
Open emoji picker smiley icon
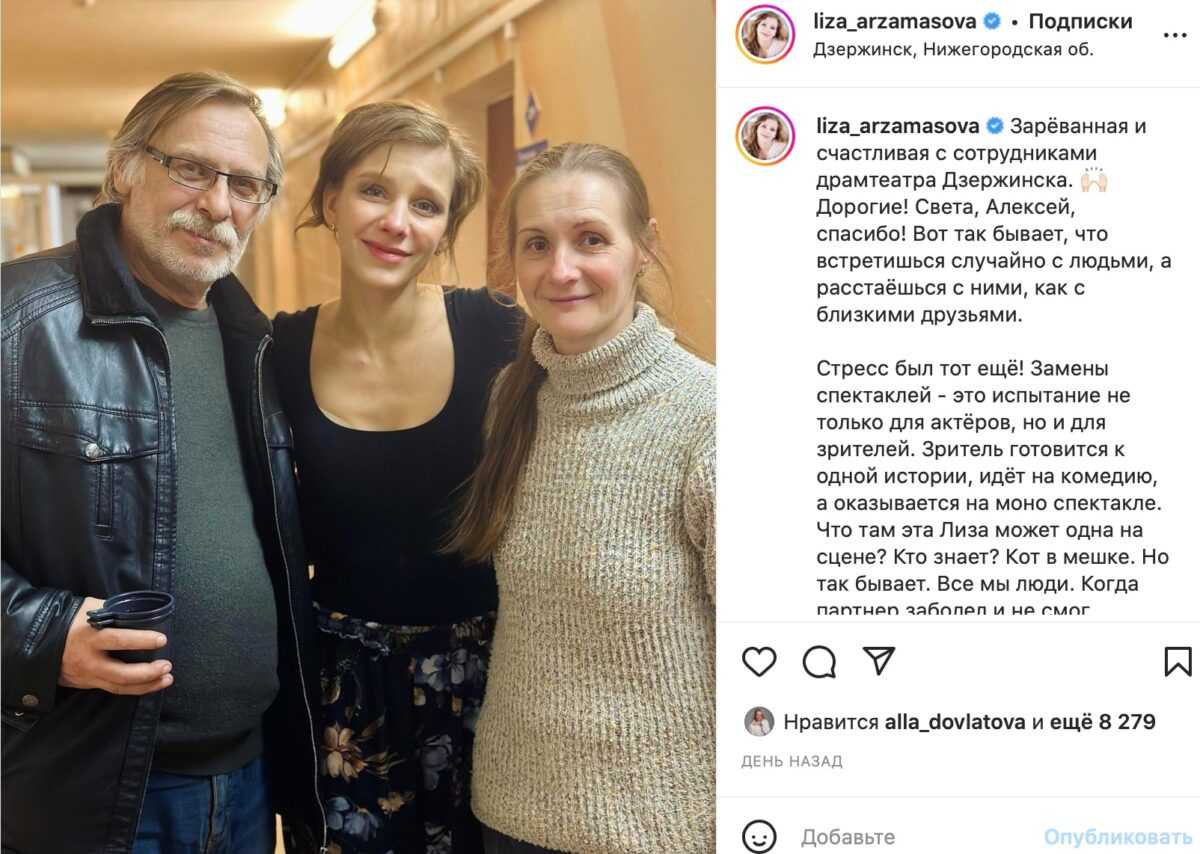click(x=760, y=836)
